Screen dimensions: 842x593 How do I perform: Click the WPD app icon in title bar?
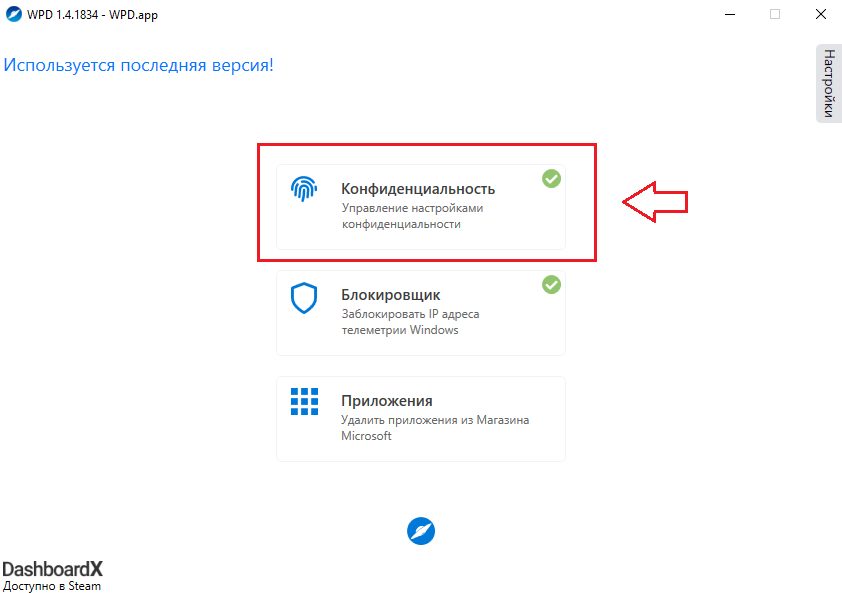click(13, 14)
